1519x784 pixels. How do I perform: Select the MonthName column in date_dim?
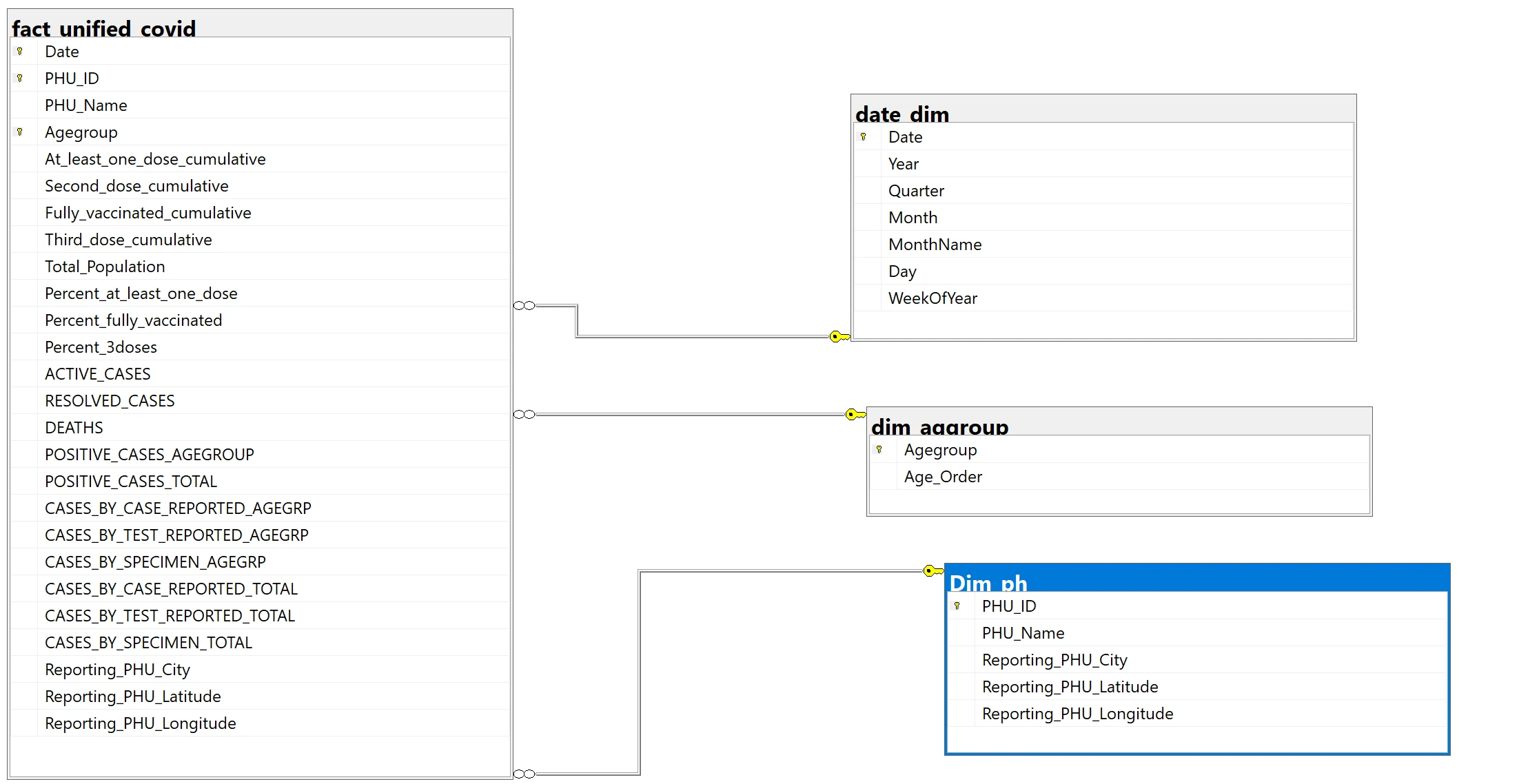pos(935,245)
